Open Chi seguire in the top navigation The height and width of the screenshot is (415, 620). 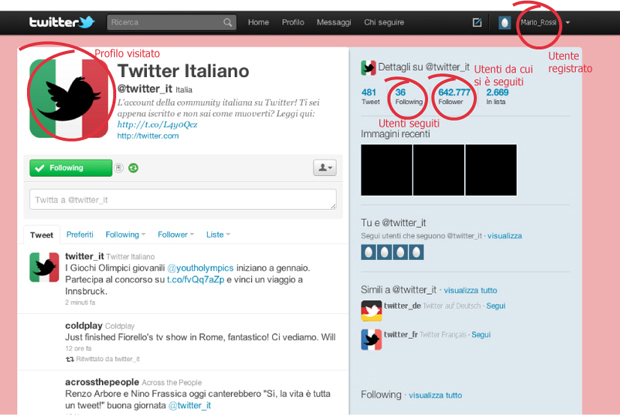[x=384, y=23]
